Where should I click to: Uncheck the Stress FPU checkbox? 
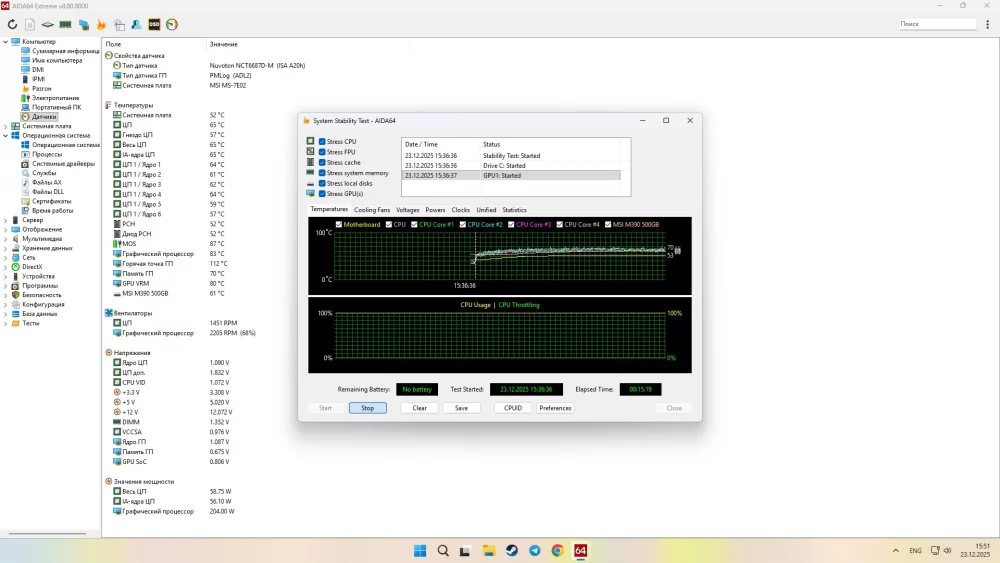[x=322, y=152]
